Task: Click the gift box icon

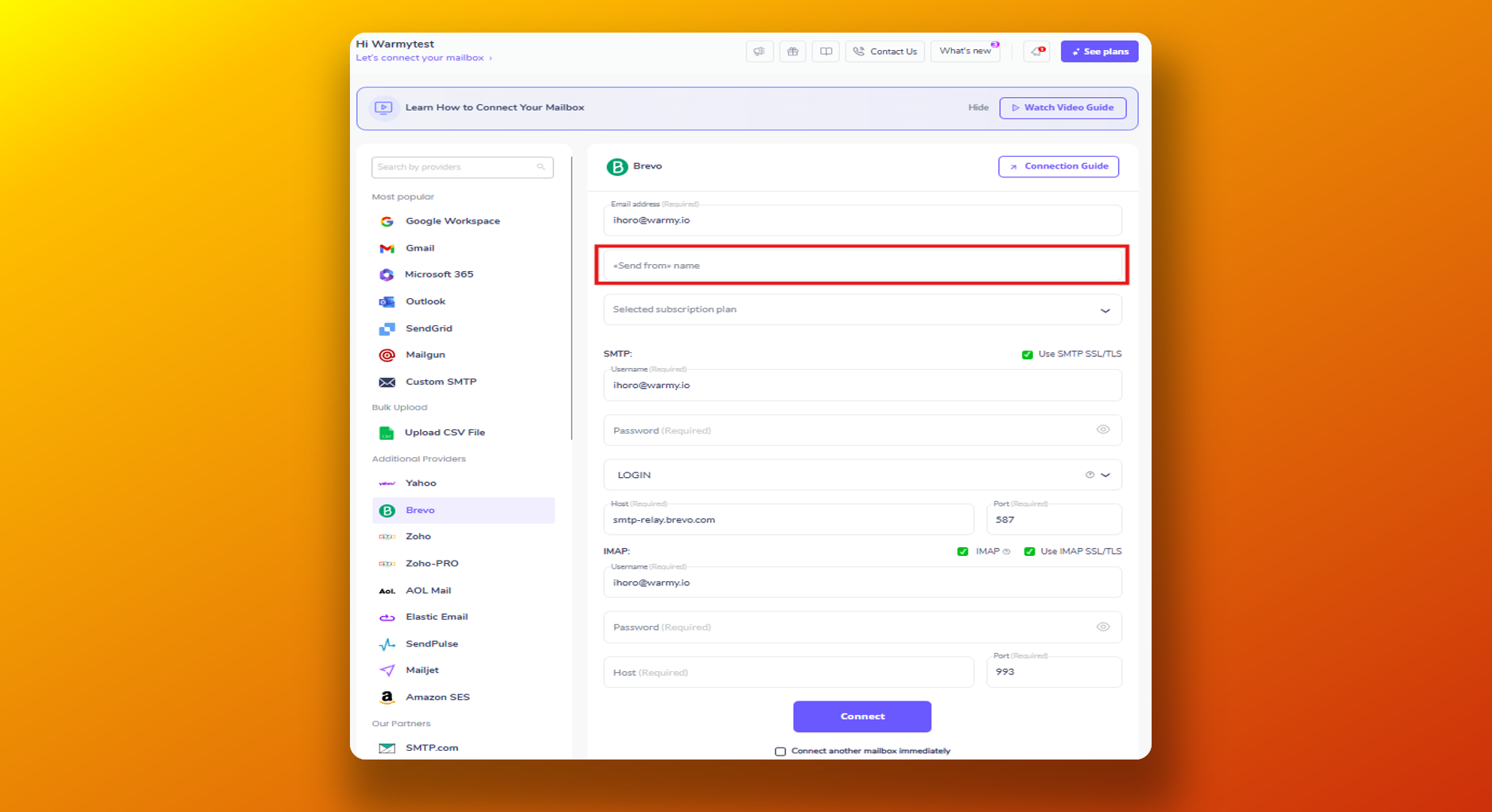Action: pos(793,52)
